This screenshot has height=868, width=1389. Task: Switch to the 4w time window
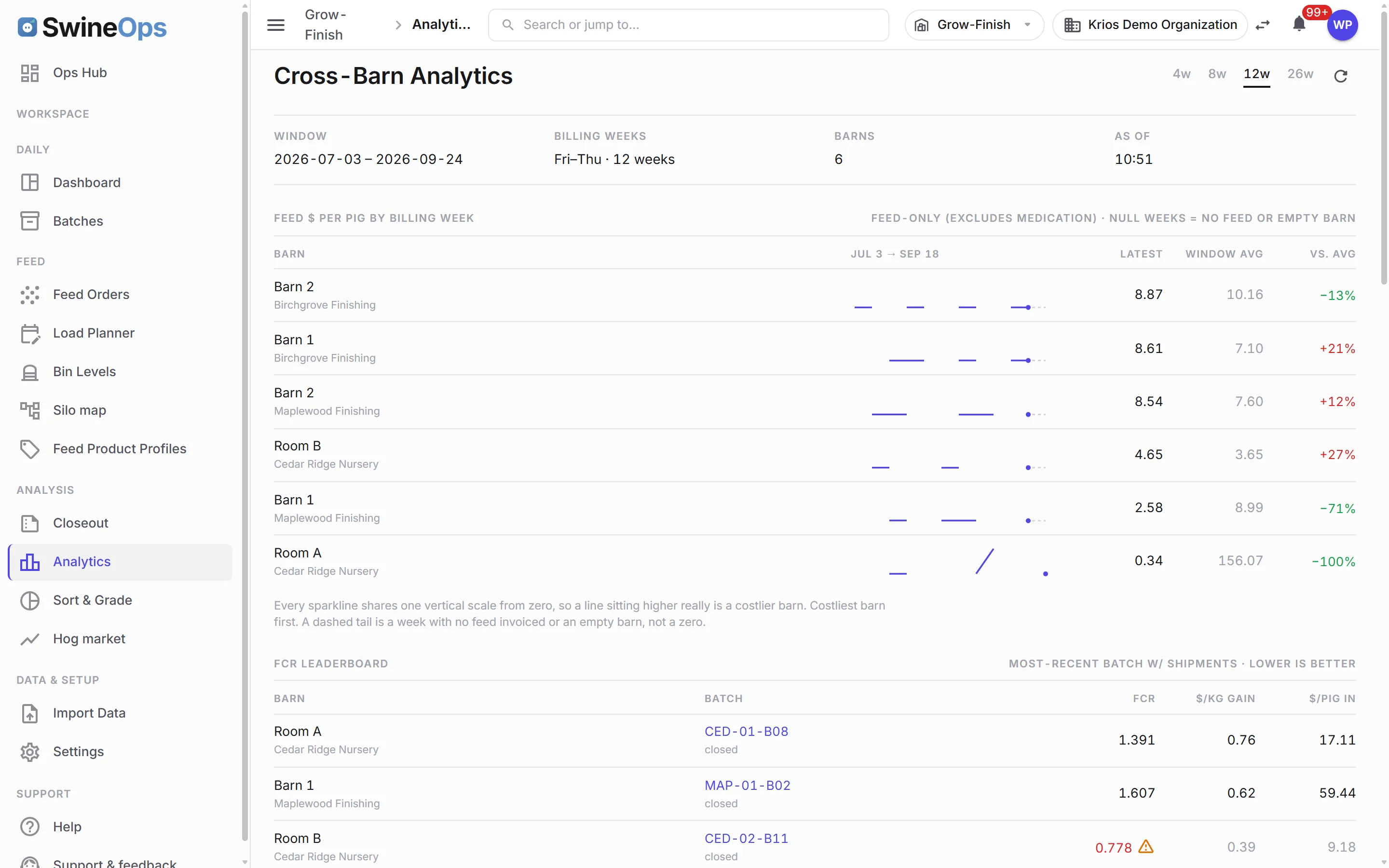1181,74
